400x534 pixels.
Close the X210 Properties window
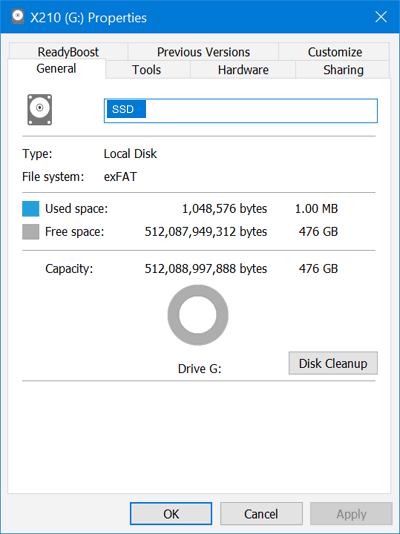[x=381, y=16]
